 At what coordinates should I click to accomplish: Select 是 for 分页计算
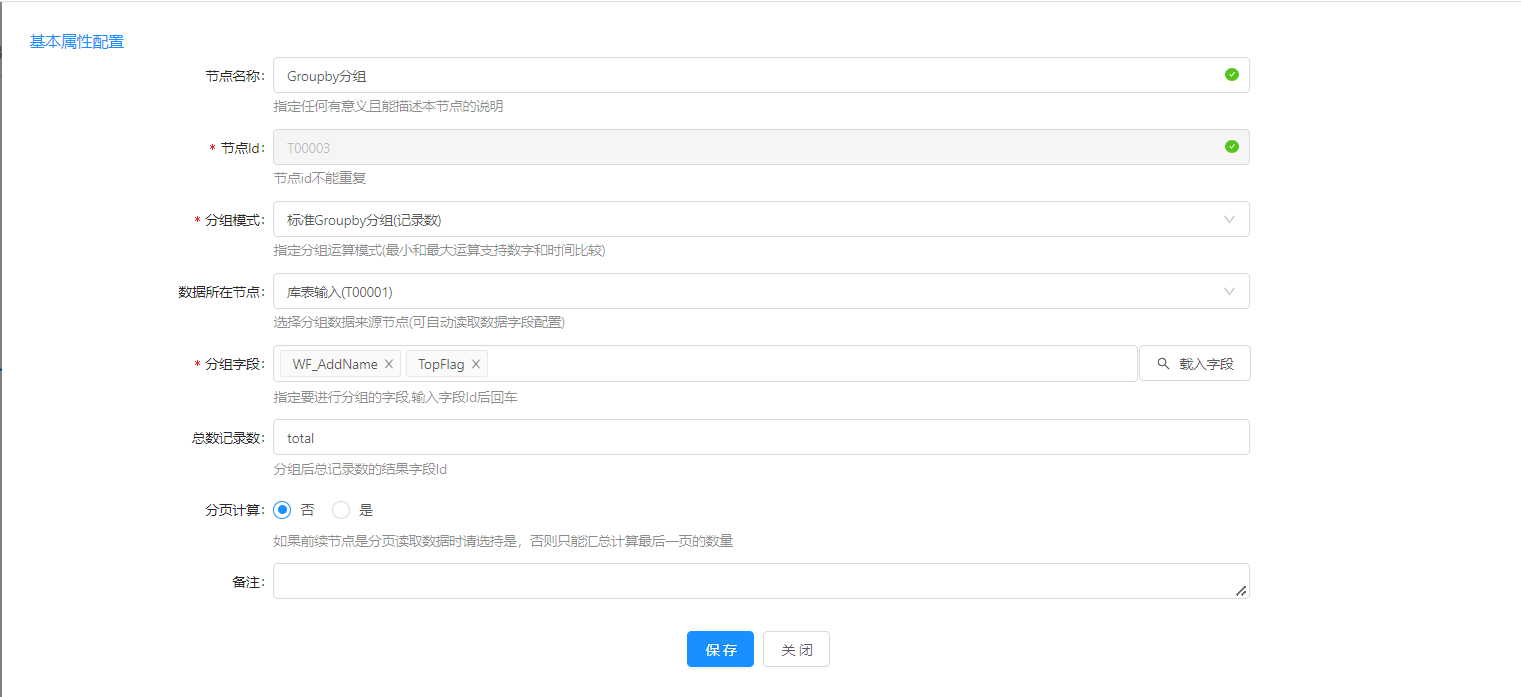click(341, 510)
